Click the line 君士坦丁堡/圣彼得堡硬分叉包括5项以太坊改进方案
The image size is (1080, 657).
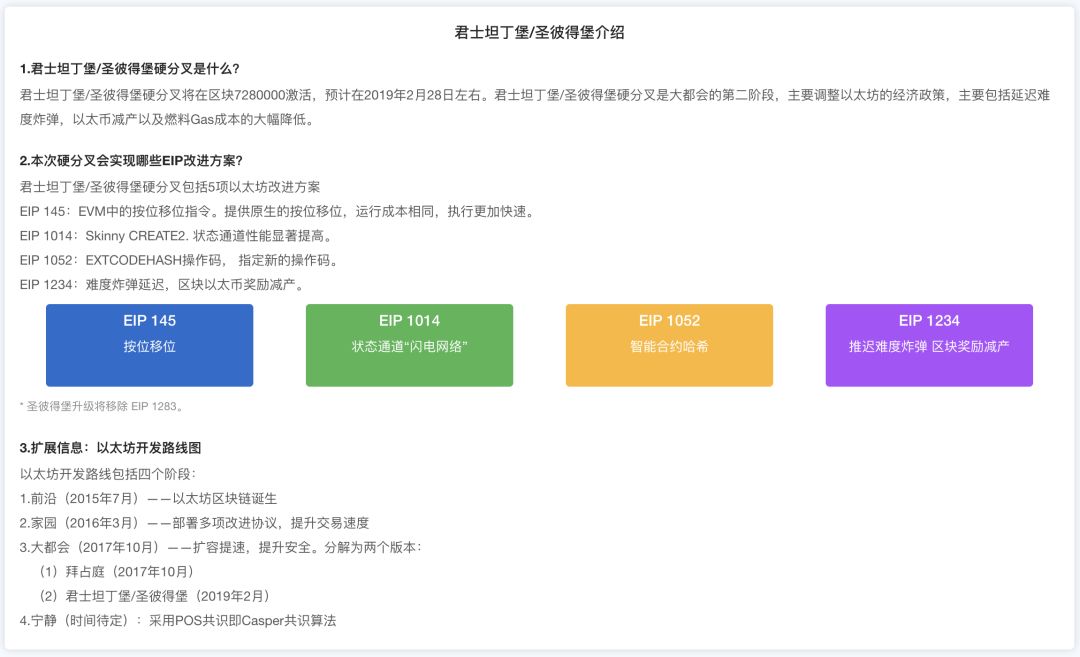[170, 187]
